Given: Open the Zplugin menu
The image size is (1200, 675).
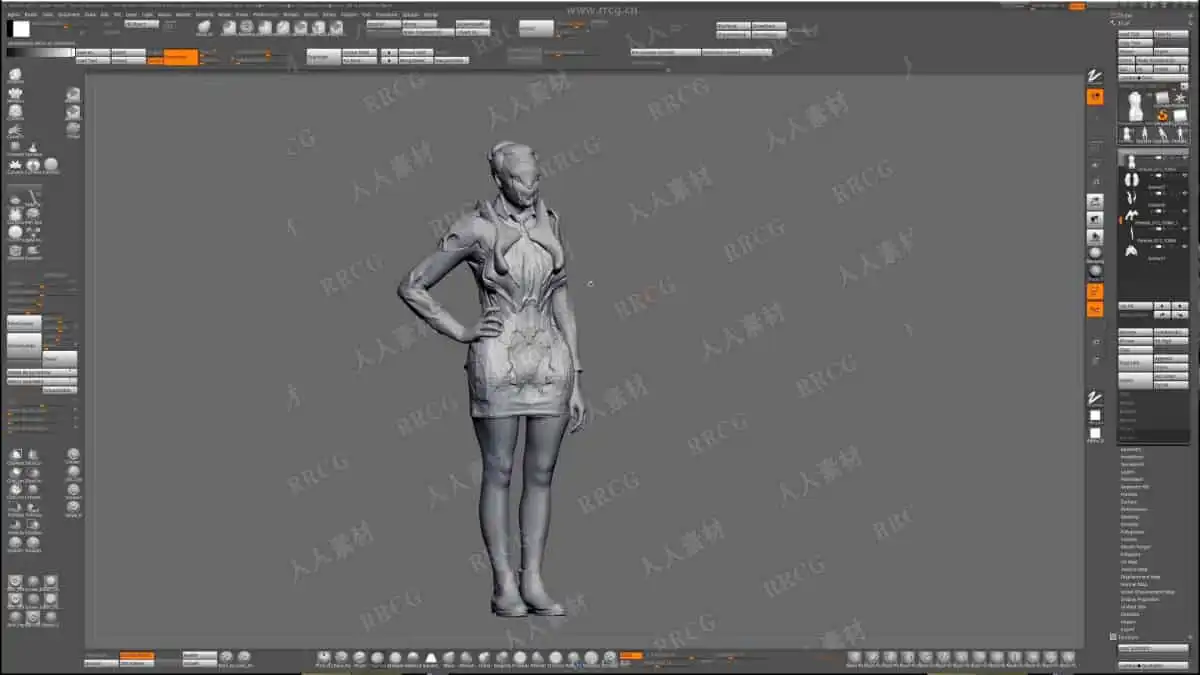Looking at the screenshot, I should point(411,15).
